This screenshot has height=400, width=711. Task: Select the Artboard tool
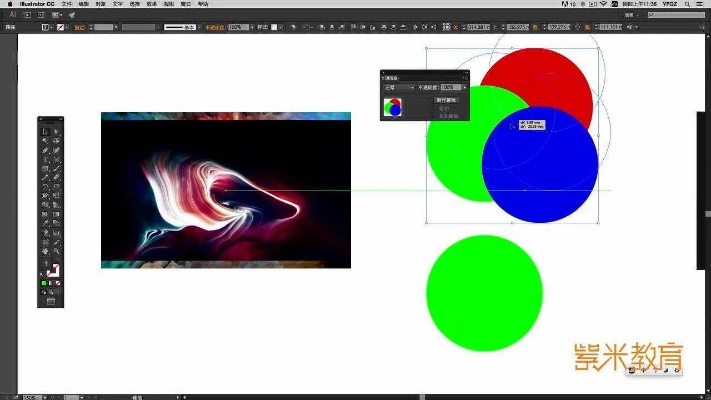pyautogui.click(x=45, y=242)
